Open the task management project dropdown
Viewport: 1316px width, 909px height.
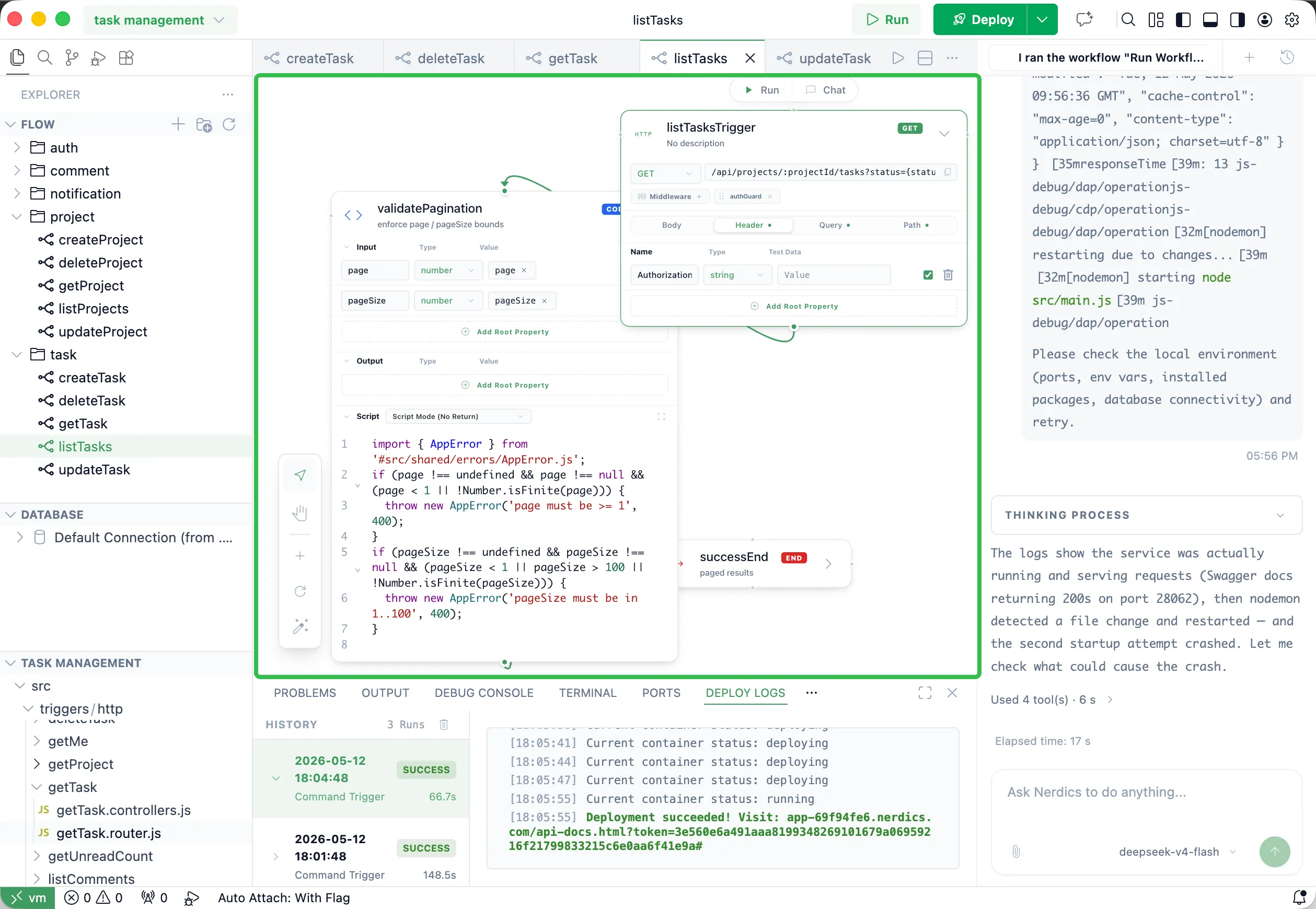click(x=160, y=20)
